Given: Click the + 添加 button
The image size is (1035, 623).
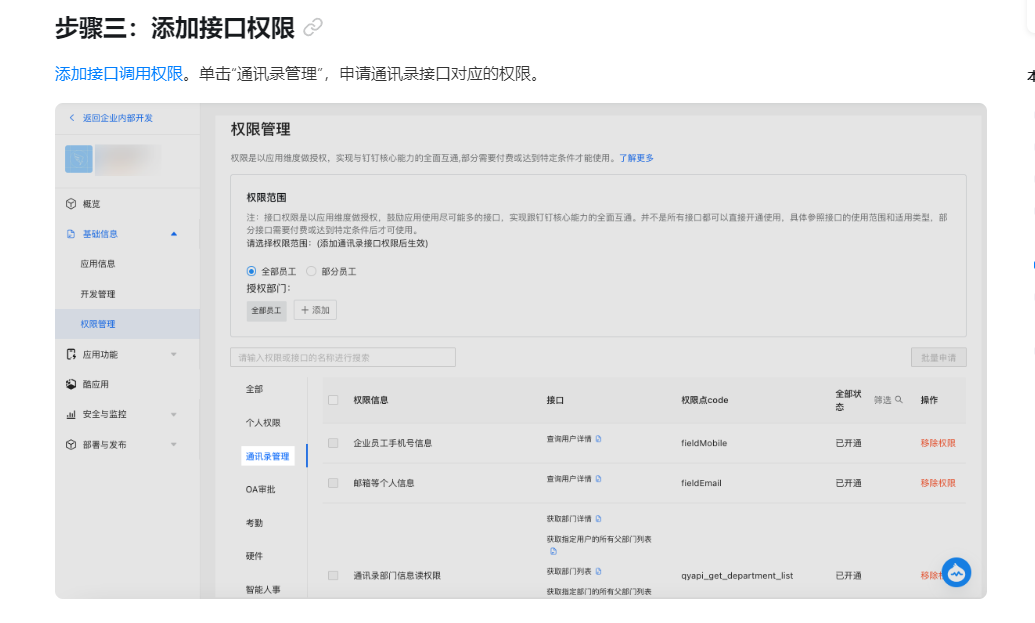Looking at the screenshot, I should click(x=316, y=310).
